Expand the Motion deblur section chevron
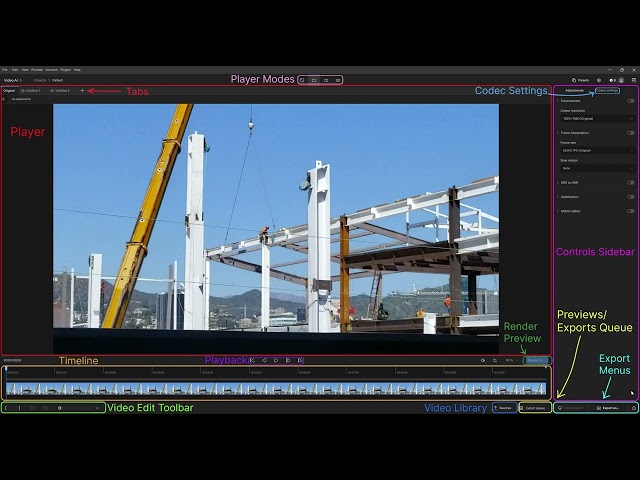The height and width of the screenshot is (480, 640). (x=558, y=211)
